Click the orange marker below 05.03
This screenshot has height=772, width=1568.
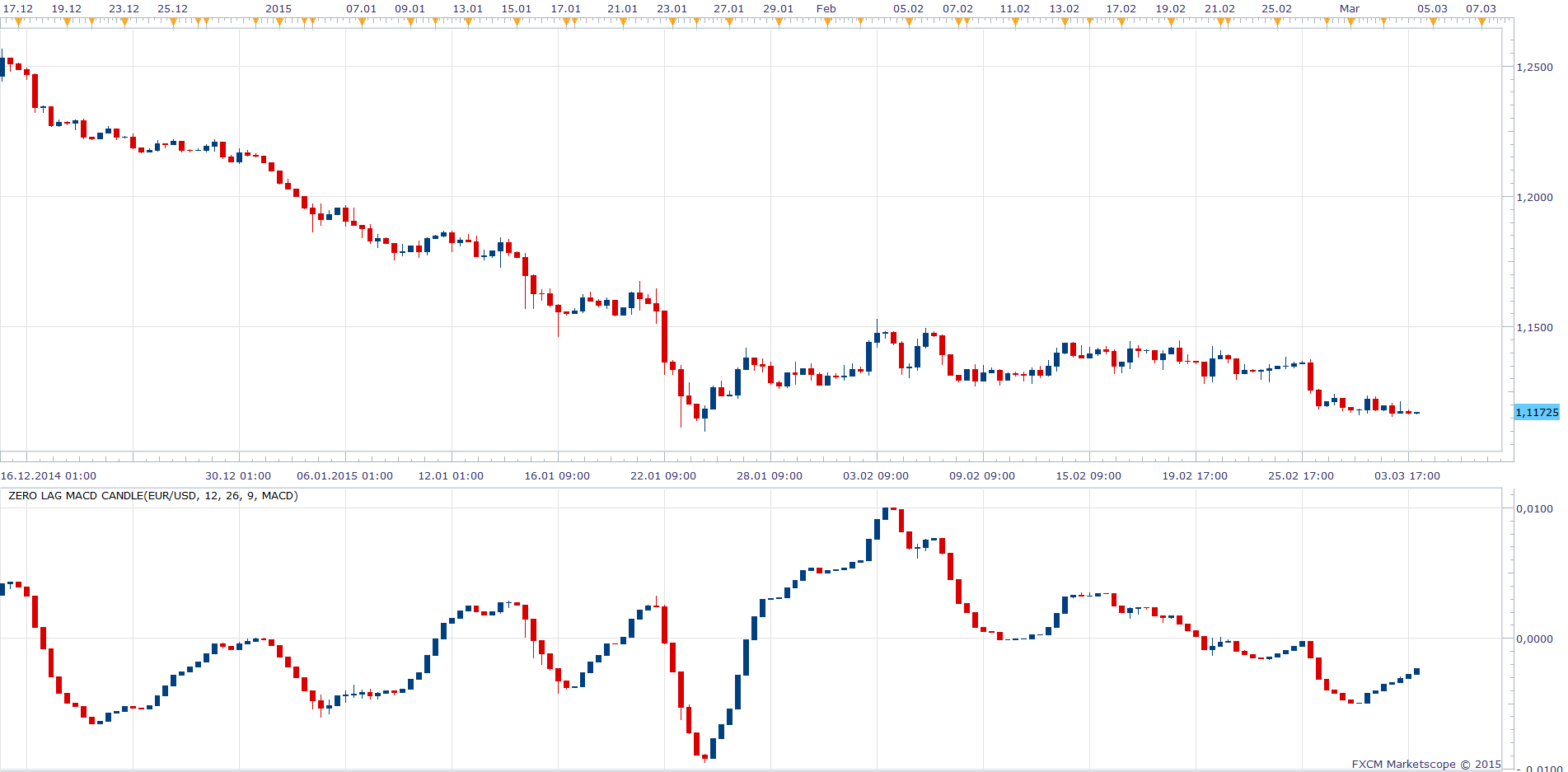click(x=1433, y=23)
